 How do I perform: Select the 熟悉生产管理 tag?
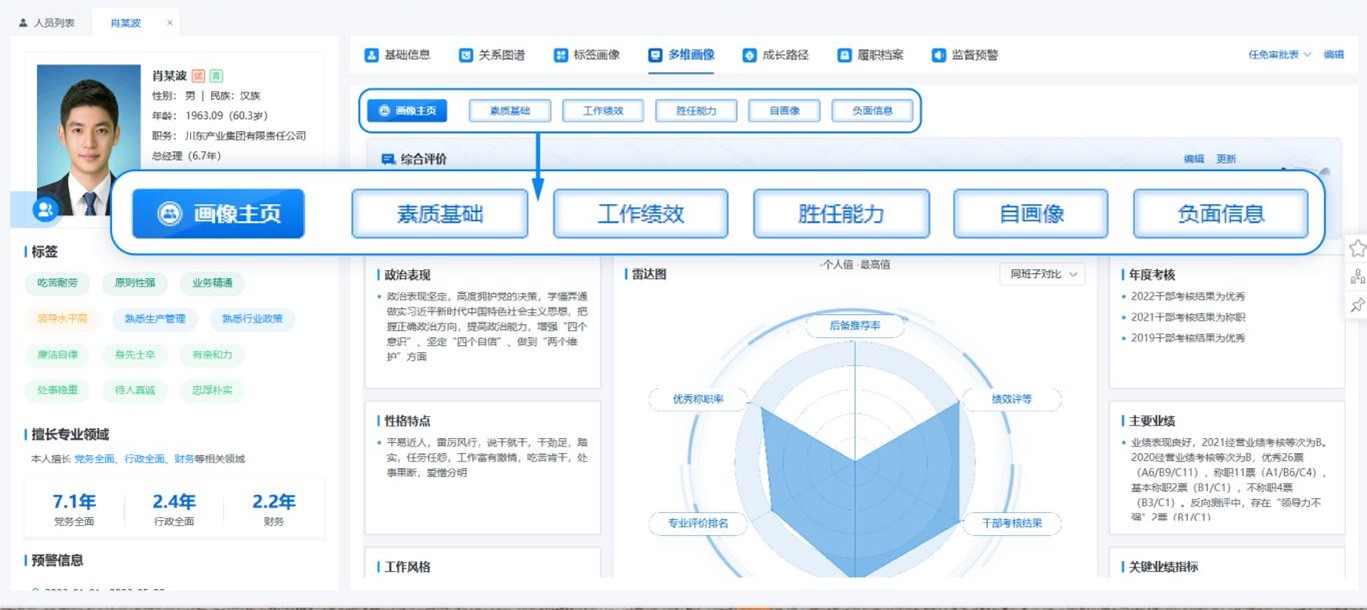point(155,319)
